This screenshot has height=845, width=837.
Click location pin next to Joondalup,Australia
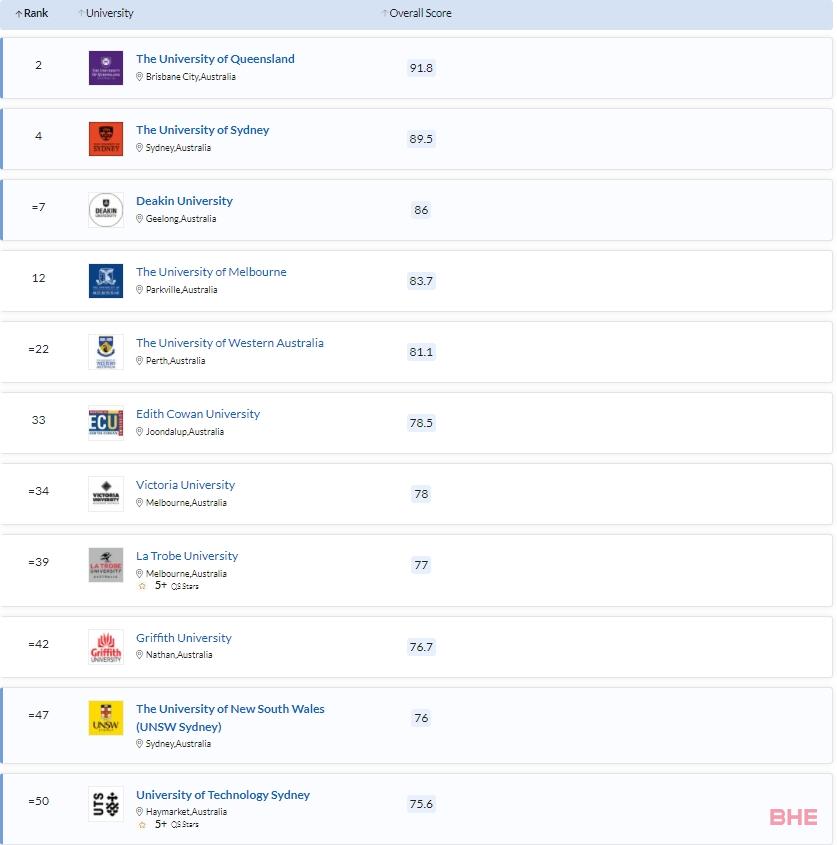coord(139,432)
